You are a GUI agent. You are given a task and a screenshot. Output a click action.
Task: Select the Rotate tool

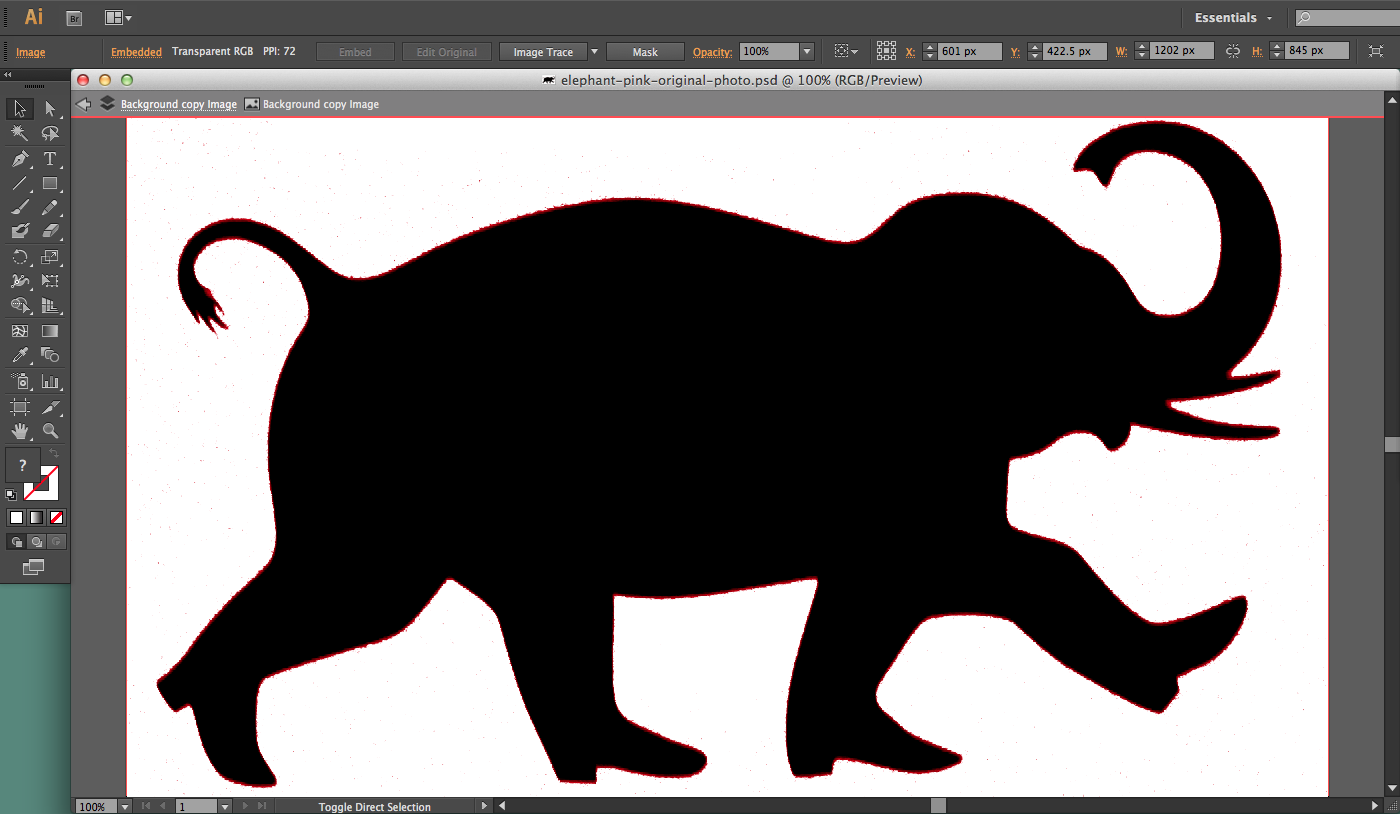click(x=20, y=257)
